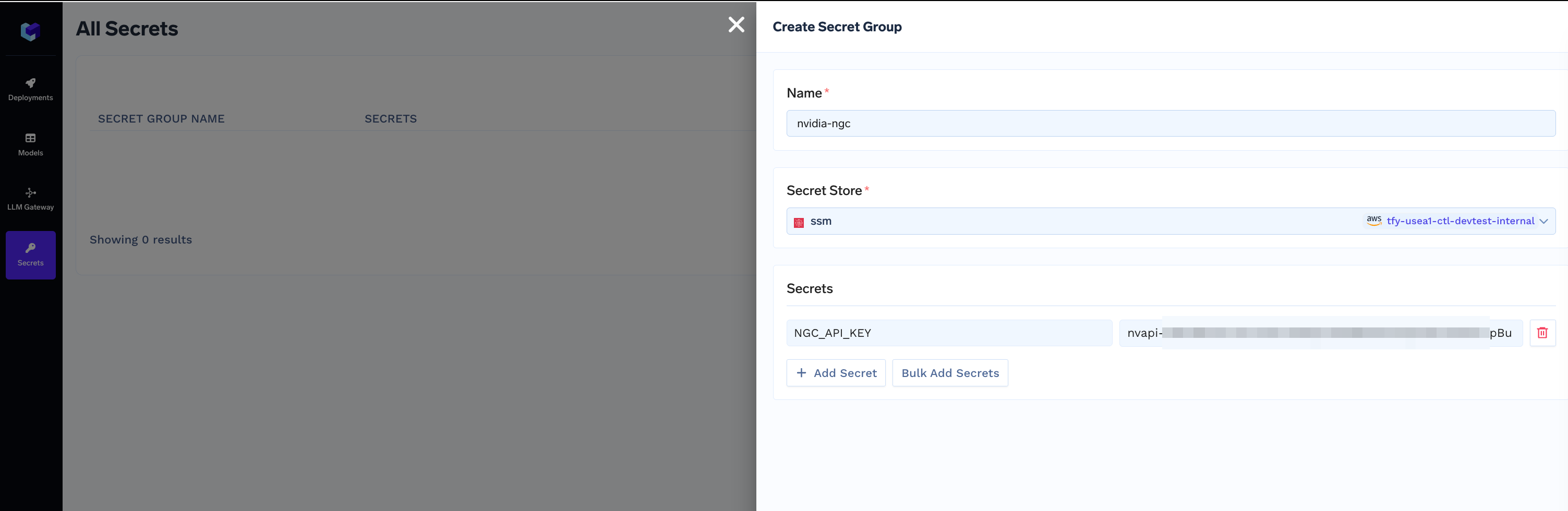Select the masked nvapi secret value field
The width and height of the screenshot is (1568, 511).
click(1321, 333)
